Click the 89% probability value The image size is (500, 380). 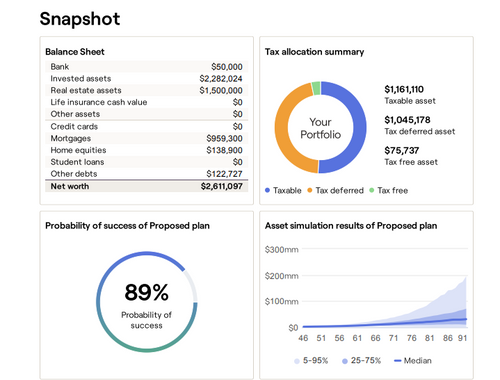pos(147,292)
